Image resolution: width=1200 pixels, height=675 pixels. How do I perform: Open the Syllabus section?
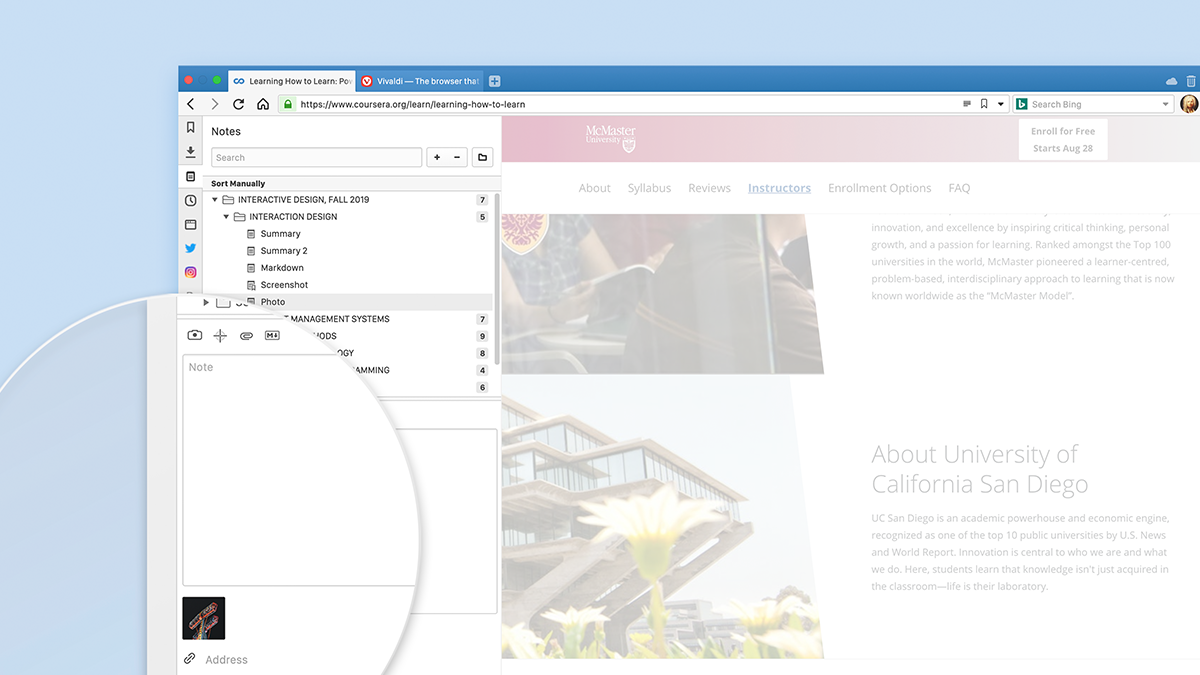pyautogui.click(x=649, y=188)
